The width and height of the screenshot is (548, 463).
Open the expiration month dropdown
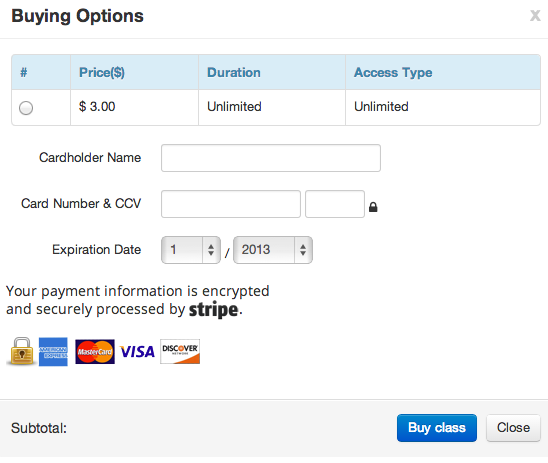click(191, 250)
